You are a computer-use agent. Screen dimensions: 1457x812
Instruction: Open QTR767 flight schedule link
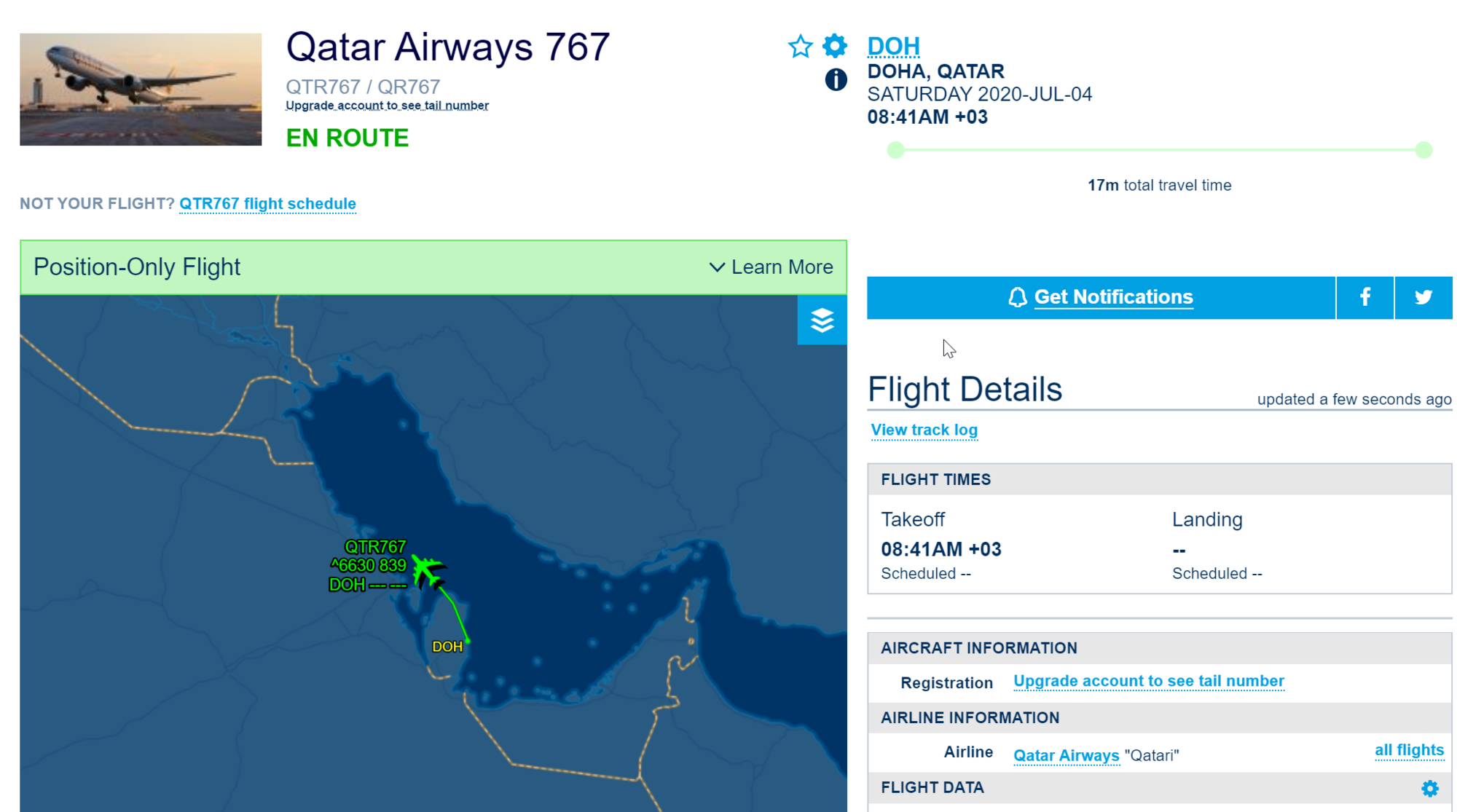(267, 204)
